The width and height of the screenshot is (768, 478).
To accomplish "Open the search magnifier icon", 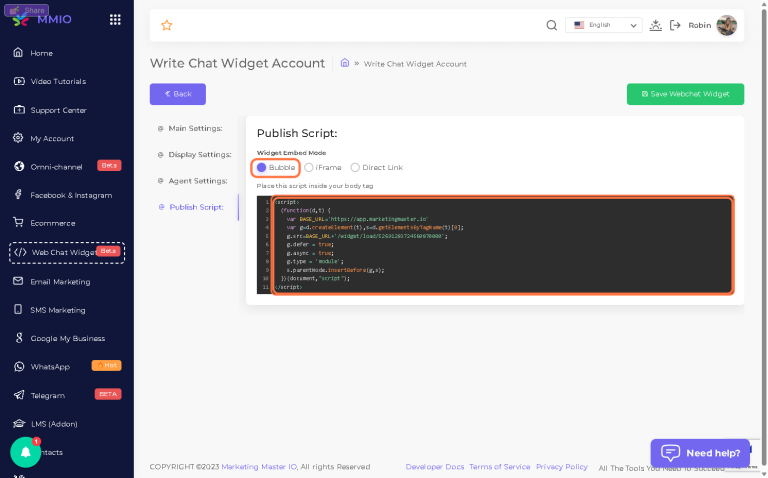I will click(552, 25).
